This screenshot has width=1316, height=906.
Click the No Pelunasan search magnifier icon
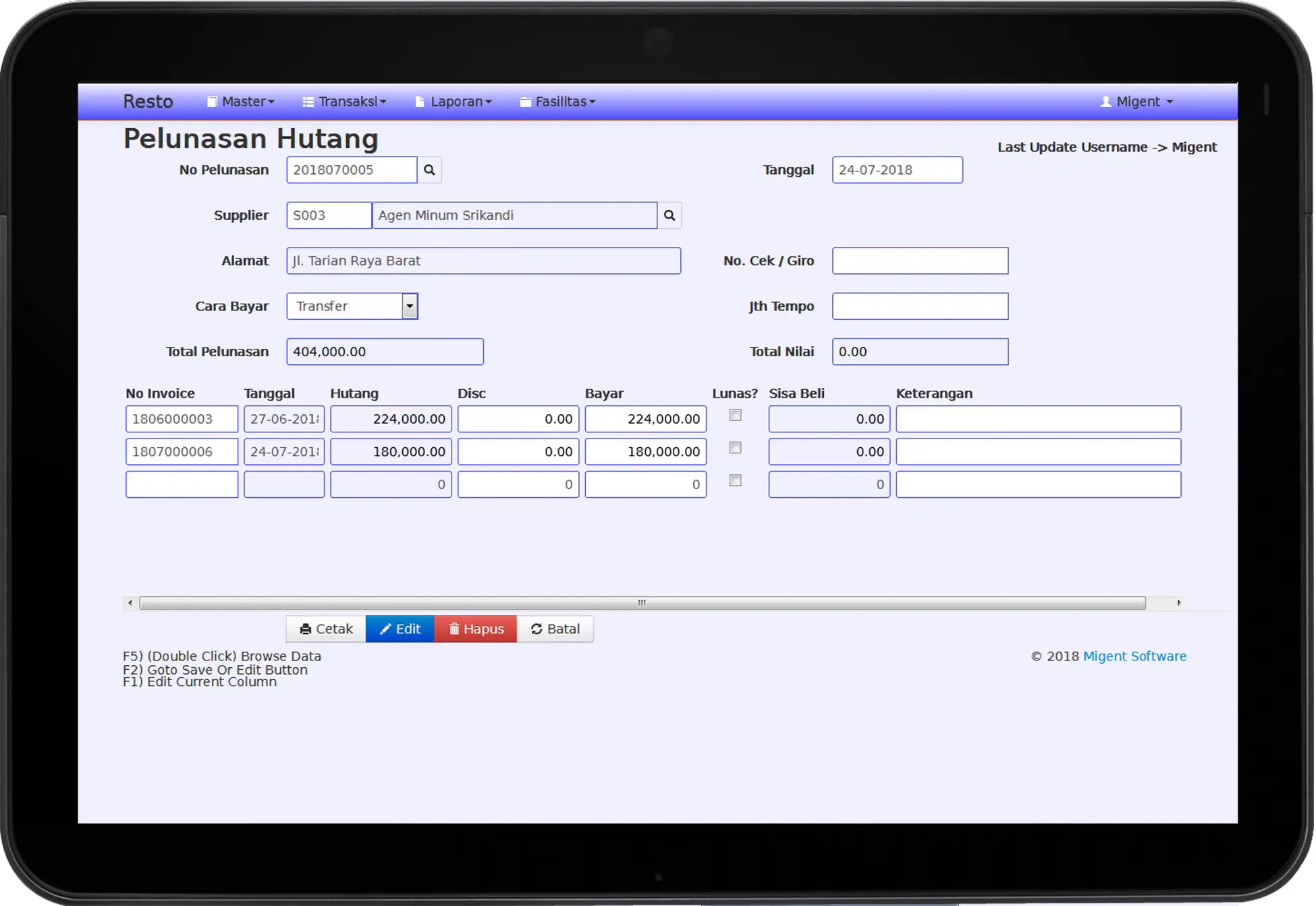[x=429, y=170]
